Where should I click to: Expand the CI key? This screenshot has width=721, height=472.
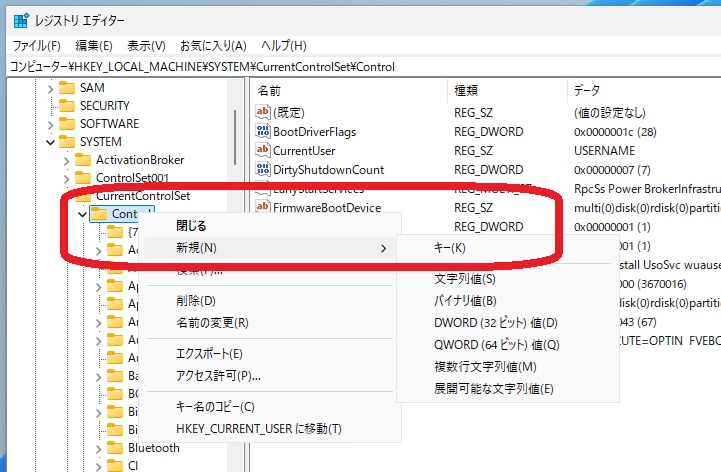tap(98, 466)
